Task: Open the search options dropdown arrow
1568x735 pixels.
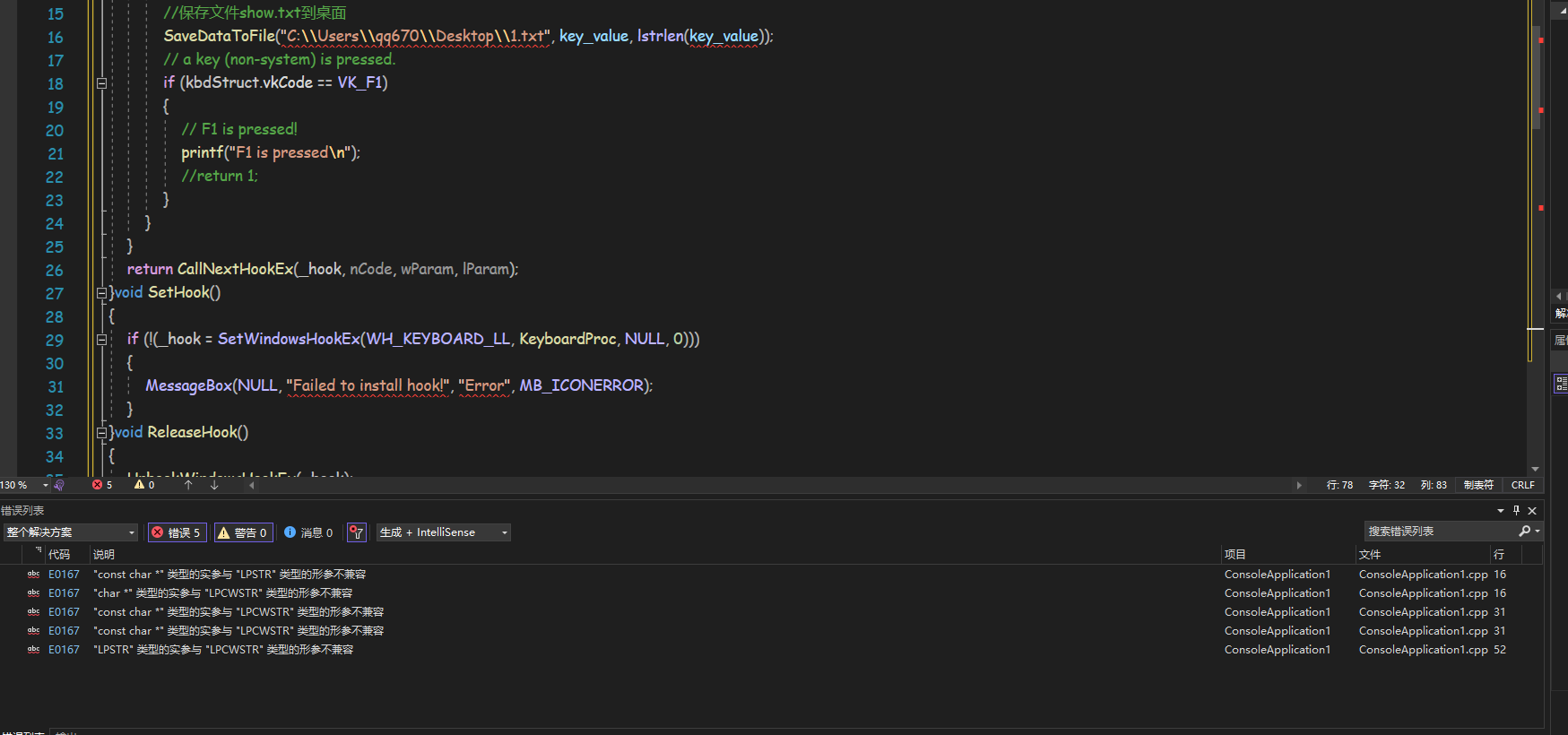Action: [1538, 532]
